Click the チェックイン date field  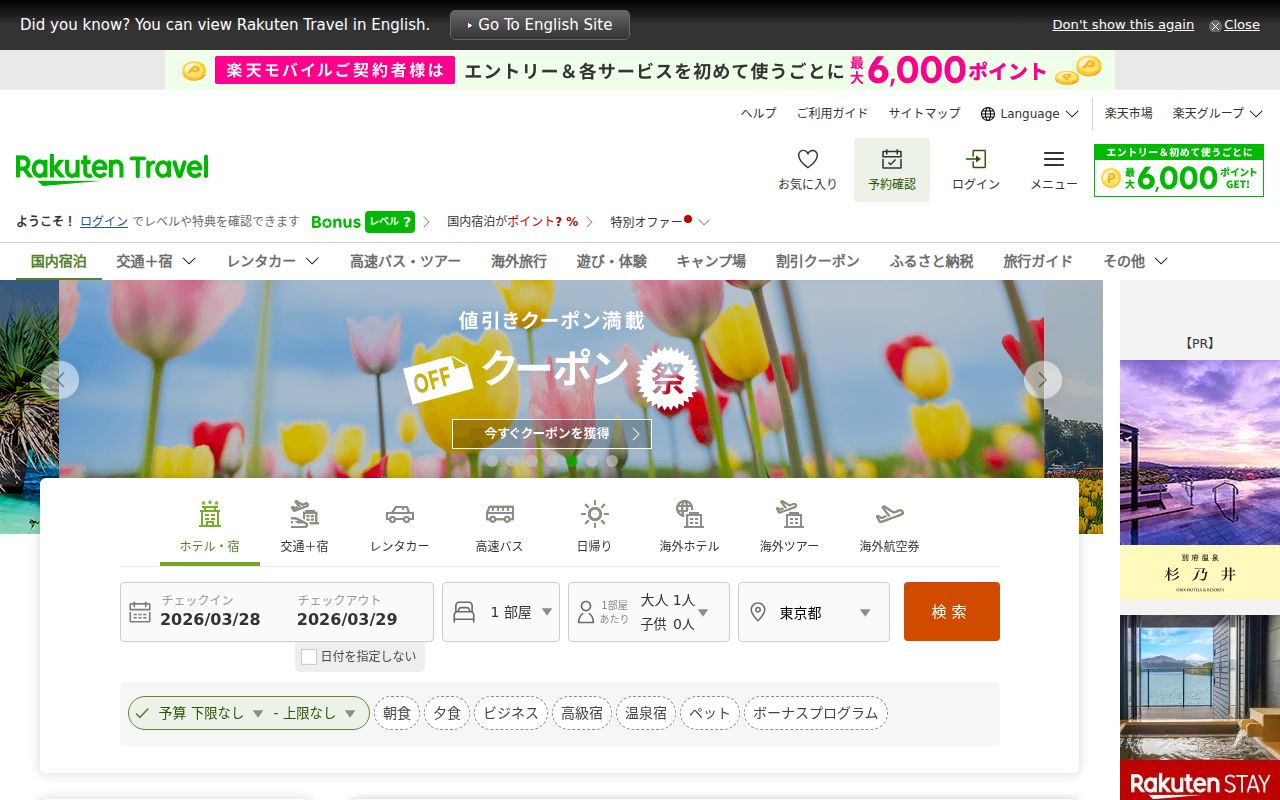(210, 611)
